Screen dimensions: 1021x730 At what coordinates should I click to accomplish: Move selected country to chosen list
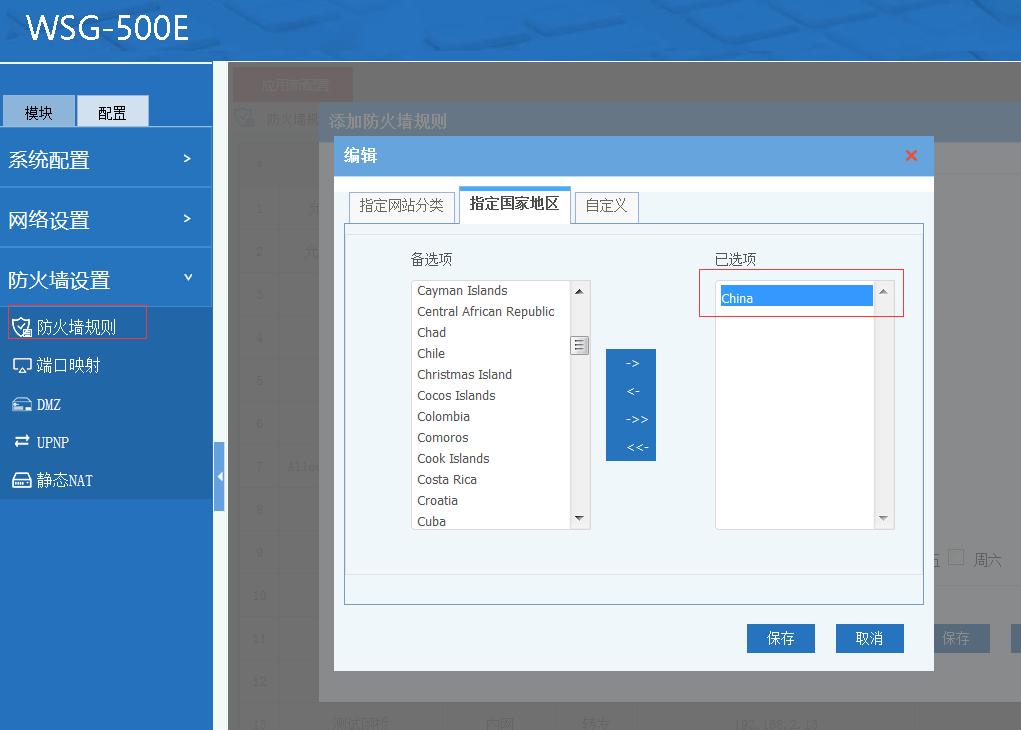click(x=631, y=364)
